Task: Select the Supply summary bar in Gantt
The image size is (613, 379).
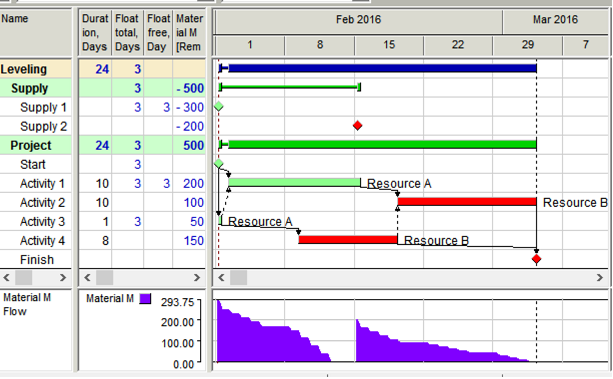Action: pyautogui.click(x=290, y=87)
